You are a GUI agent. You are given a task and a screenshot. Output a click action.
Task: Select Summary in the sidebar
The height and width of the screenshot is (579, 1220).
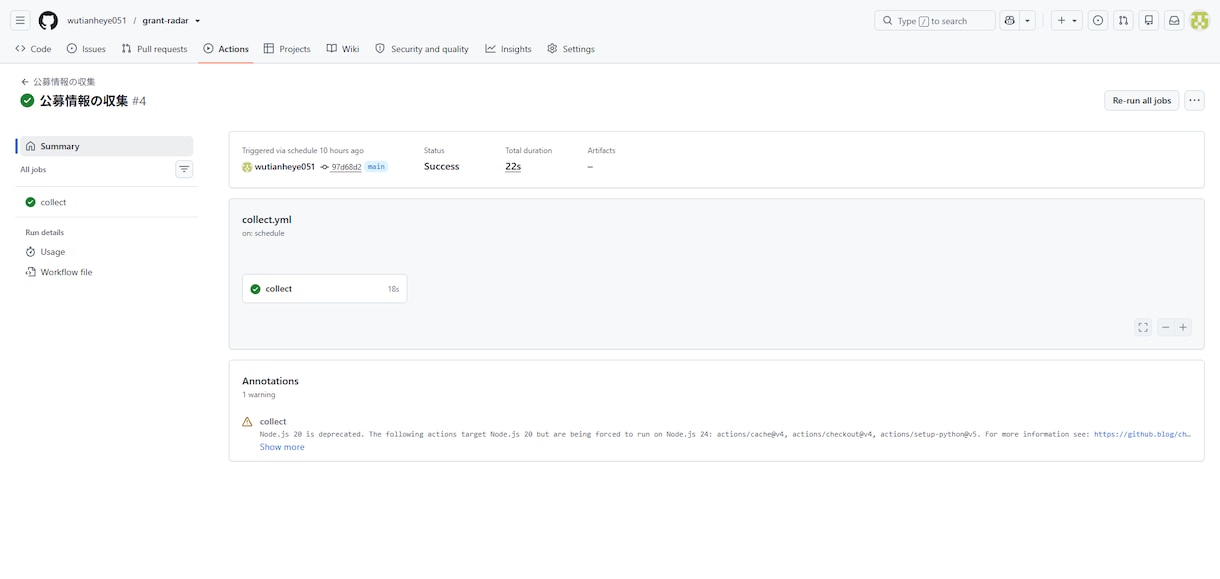[x=107, y=146]
